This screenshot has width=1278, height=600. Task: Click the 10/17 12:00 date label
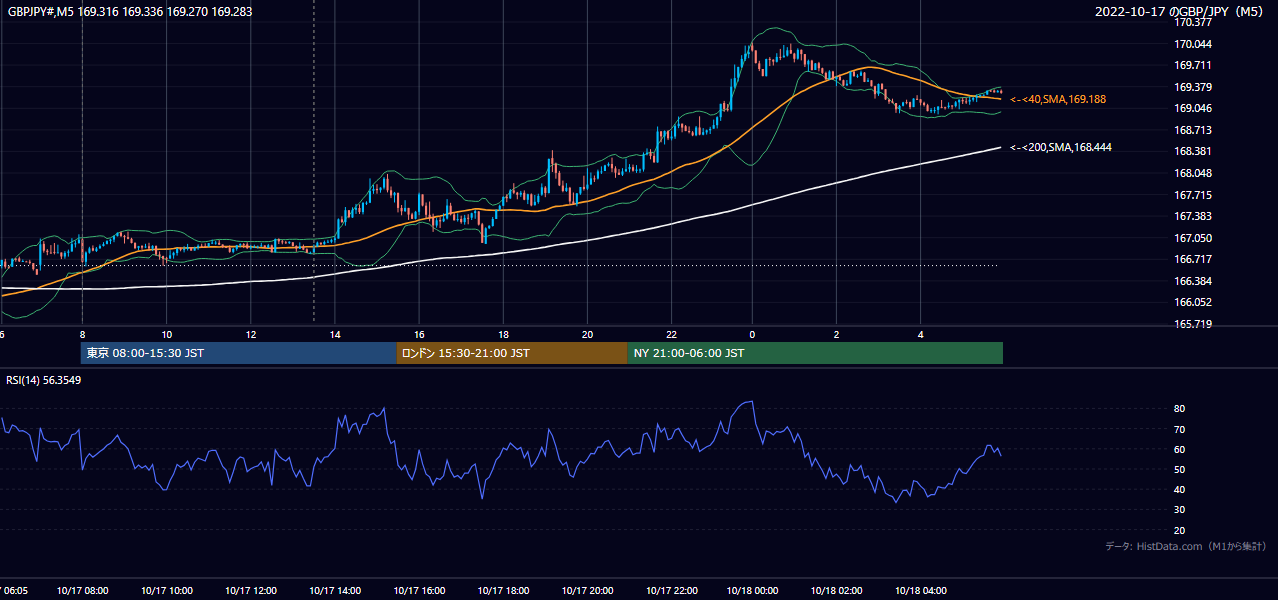tap(250, 591)
